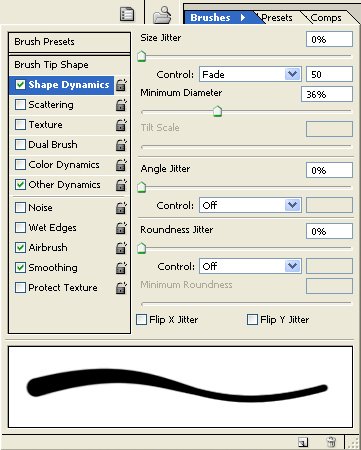Switch to the Tool Presets tab

click(x=276, y=18)
